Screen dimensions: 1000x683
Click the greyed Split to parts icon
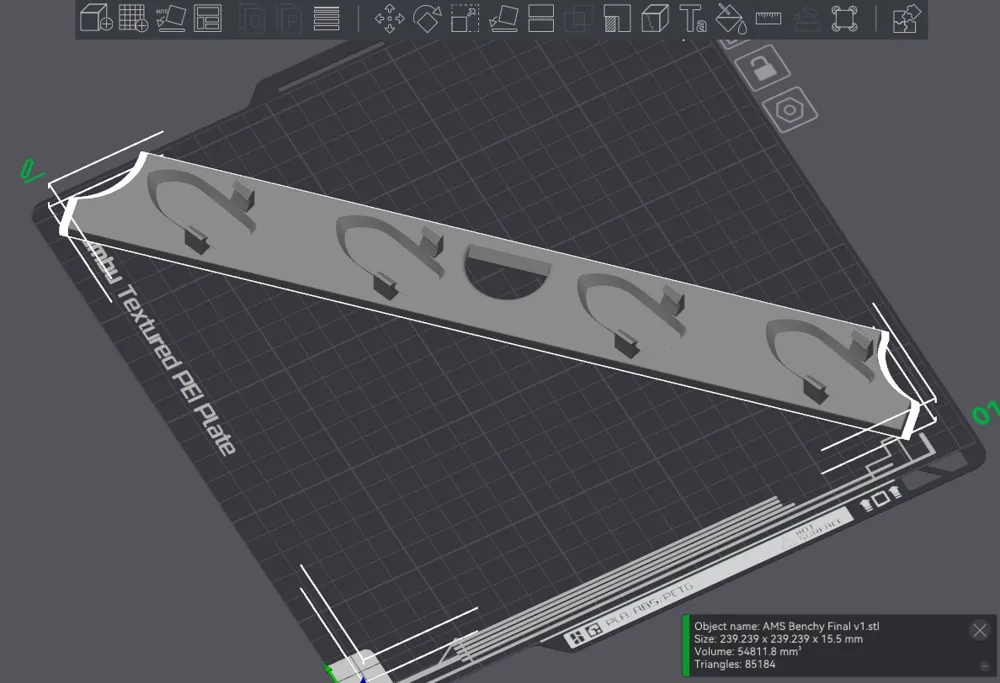point(289,18)
